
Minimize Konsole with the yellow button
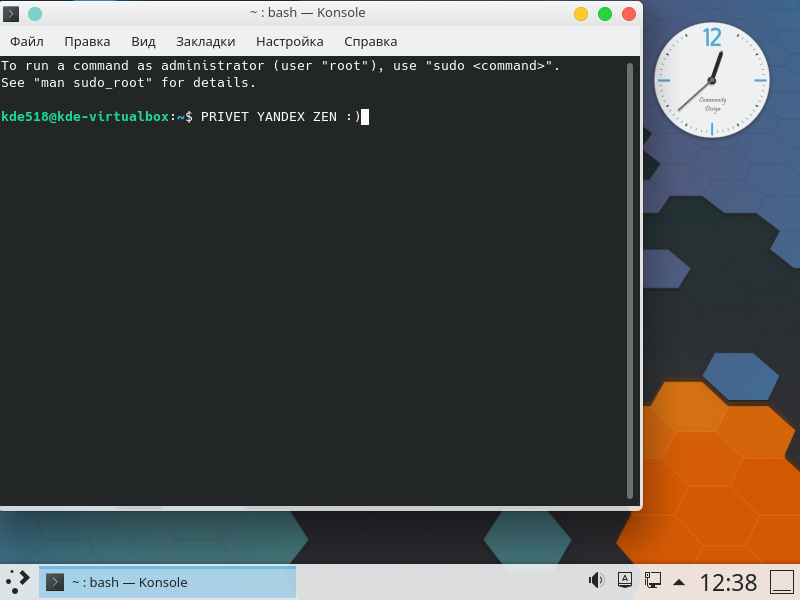point(581,14)
